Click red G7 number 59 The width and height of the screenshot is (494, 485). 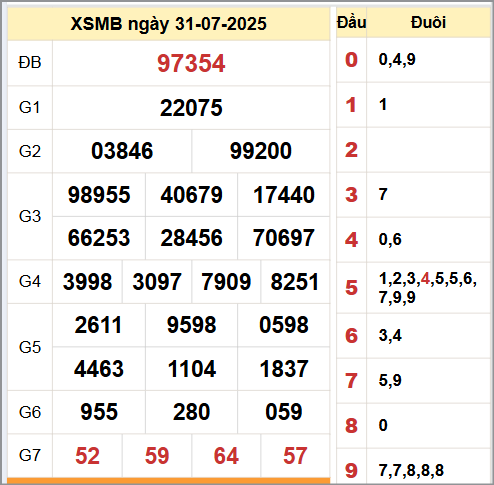click(x=157, y=456)
